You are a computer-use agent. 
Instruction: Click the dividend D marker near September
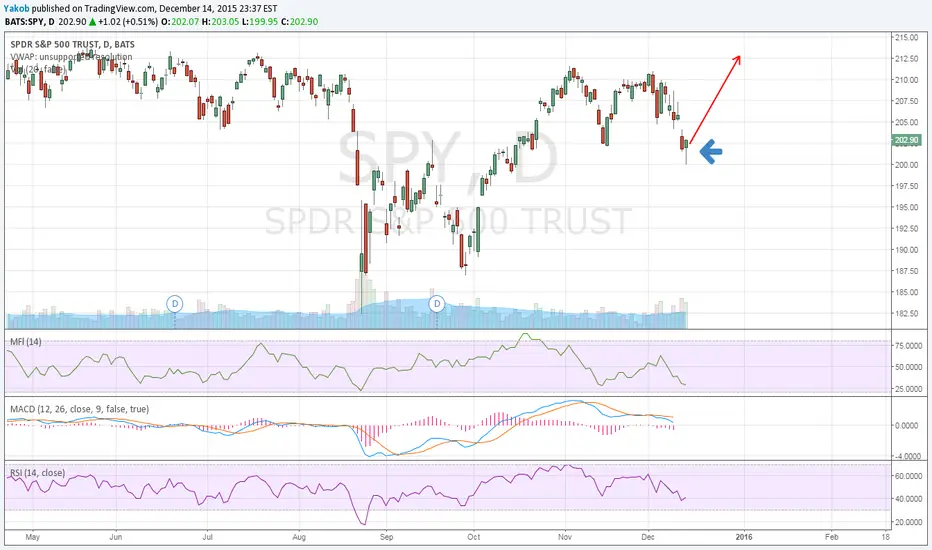click(437, 304)
